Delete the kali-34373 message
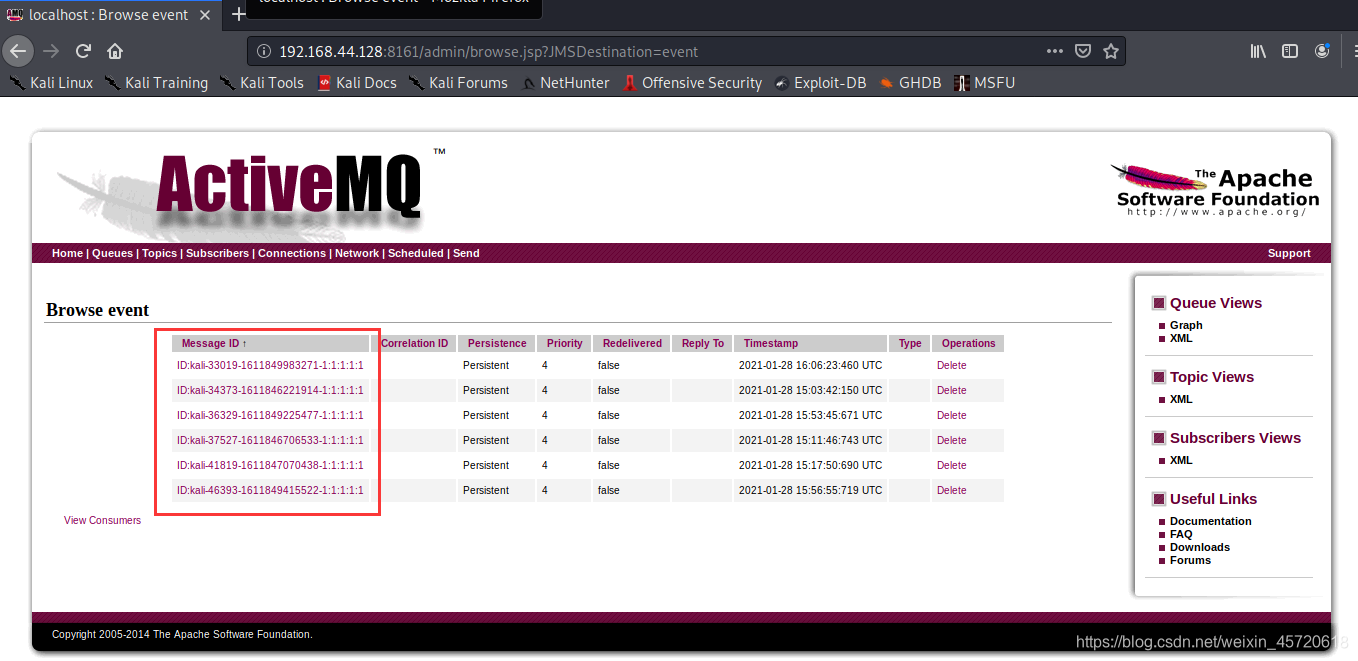This screenshot has width=1358, height=661. coord(951,390)
